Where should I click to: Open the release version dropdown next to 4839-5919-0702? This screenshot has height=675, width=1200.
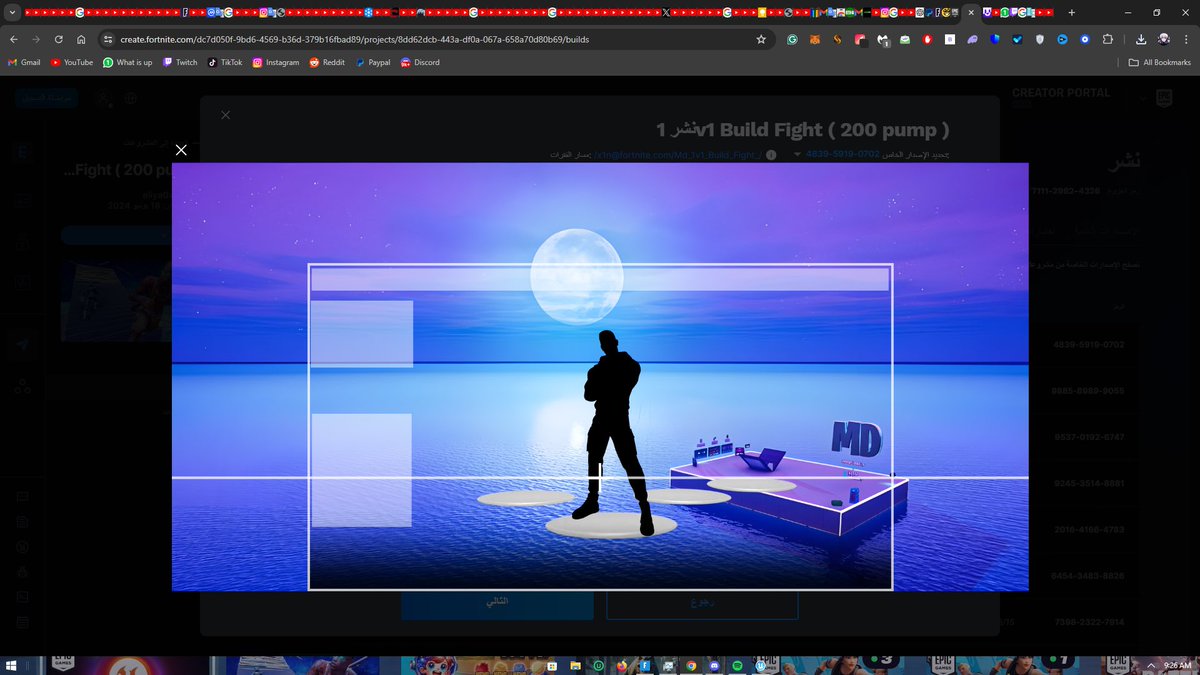(x=797, y=155)
